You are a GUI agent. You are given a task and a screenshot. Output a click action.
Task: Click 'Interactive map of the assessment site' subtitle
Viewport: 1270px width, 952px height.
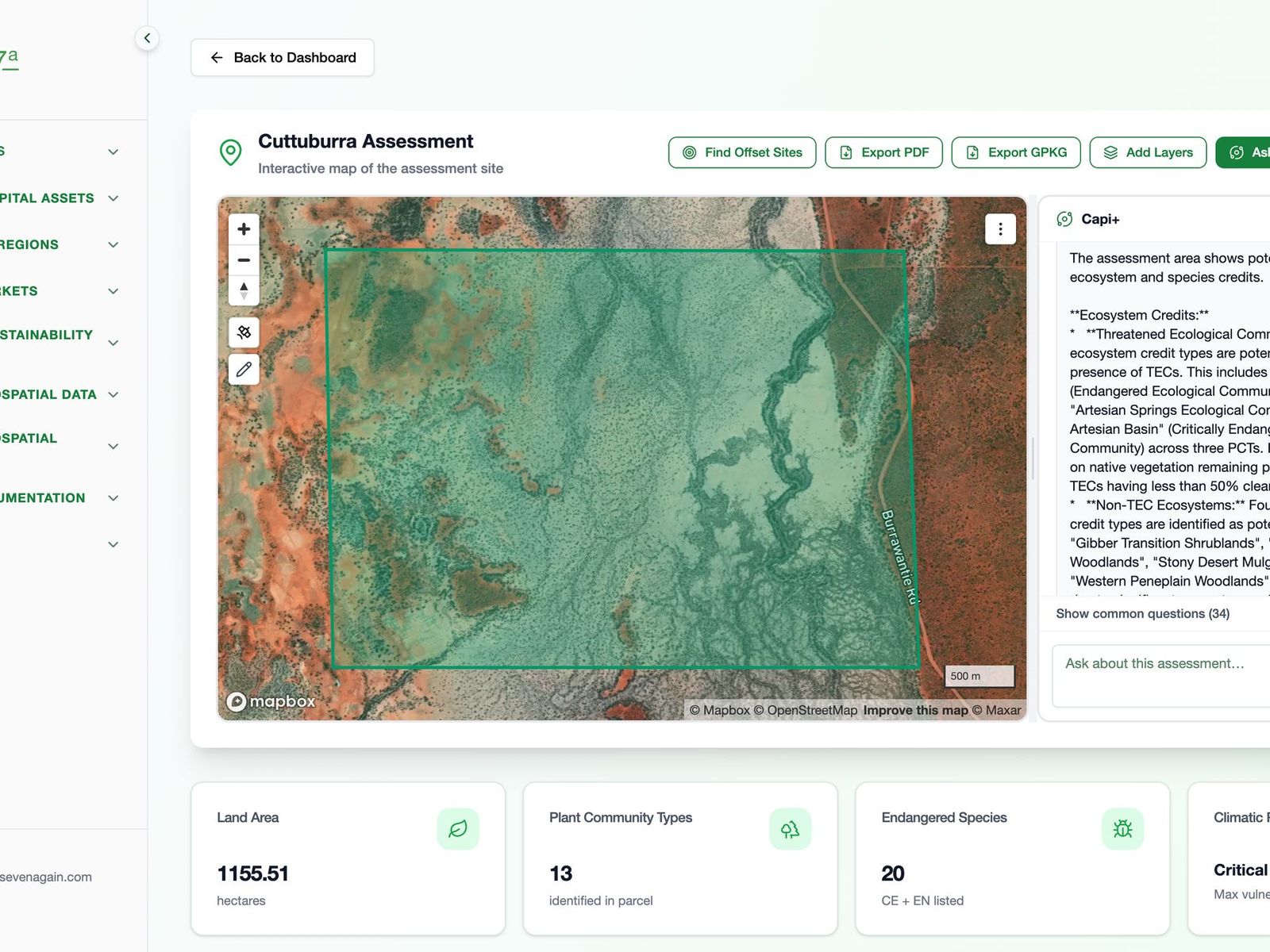coord(380,168)
